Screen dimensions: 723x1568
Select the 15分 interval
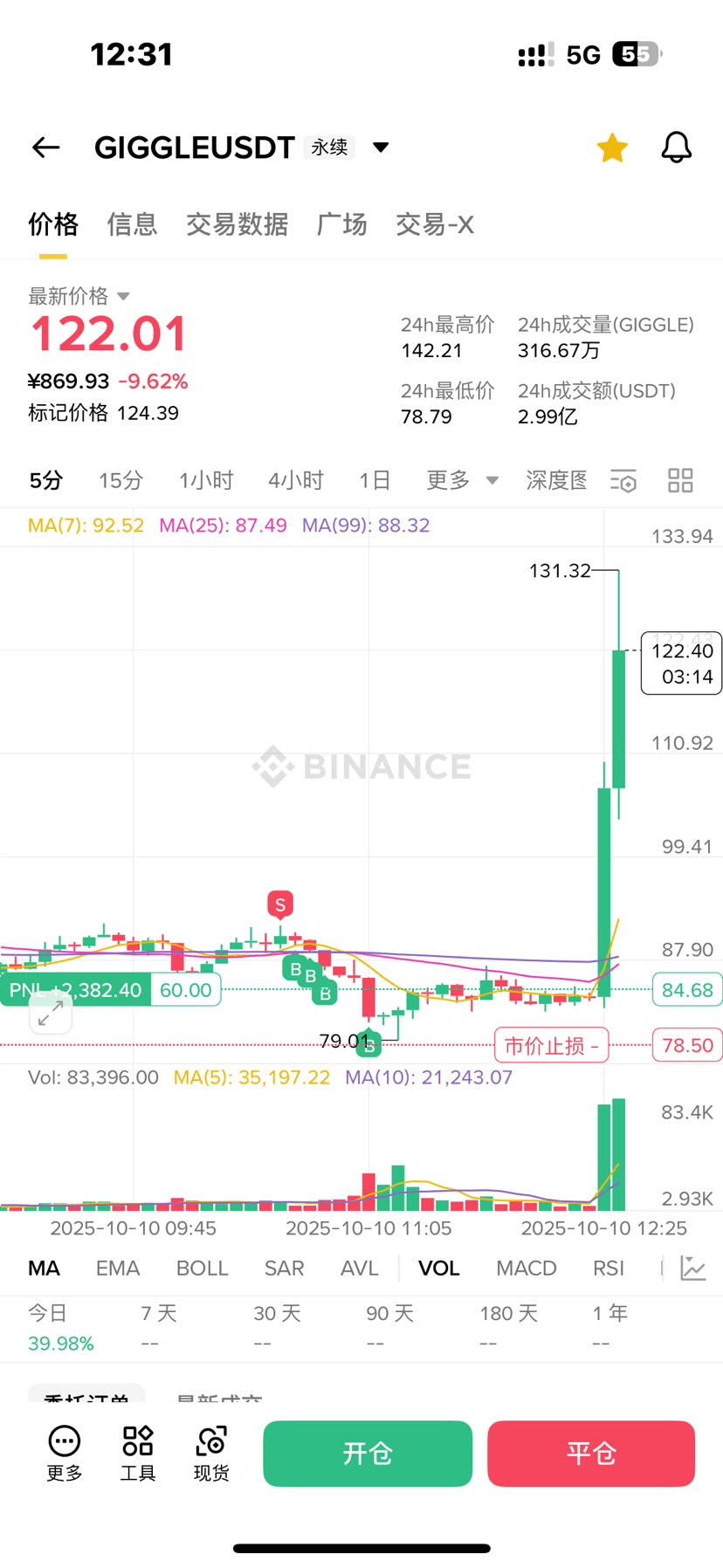coord(120,480)
